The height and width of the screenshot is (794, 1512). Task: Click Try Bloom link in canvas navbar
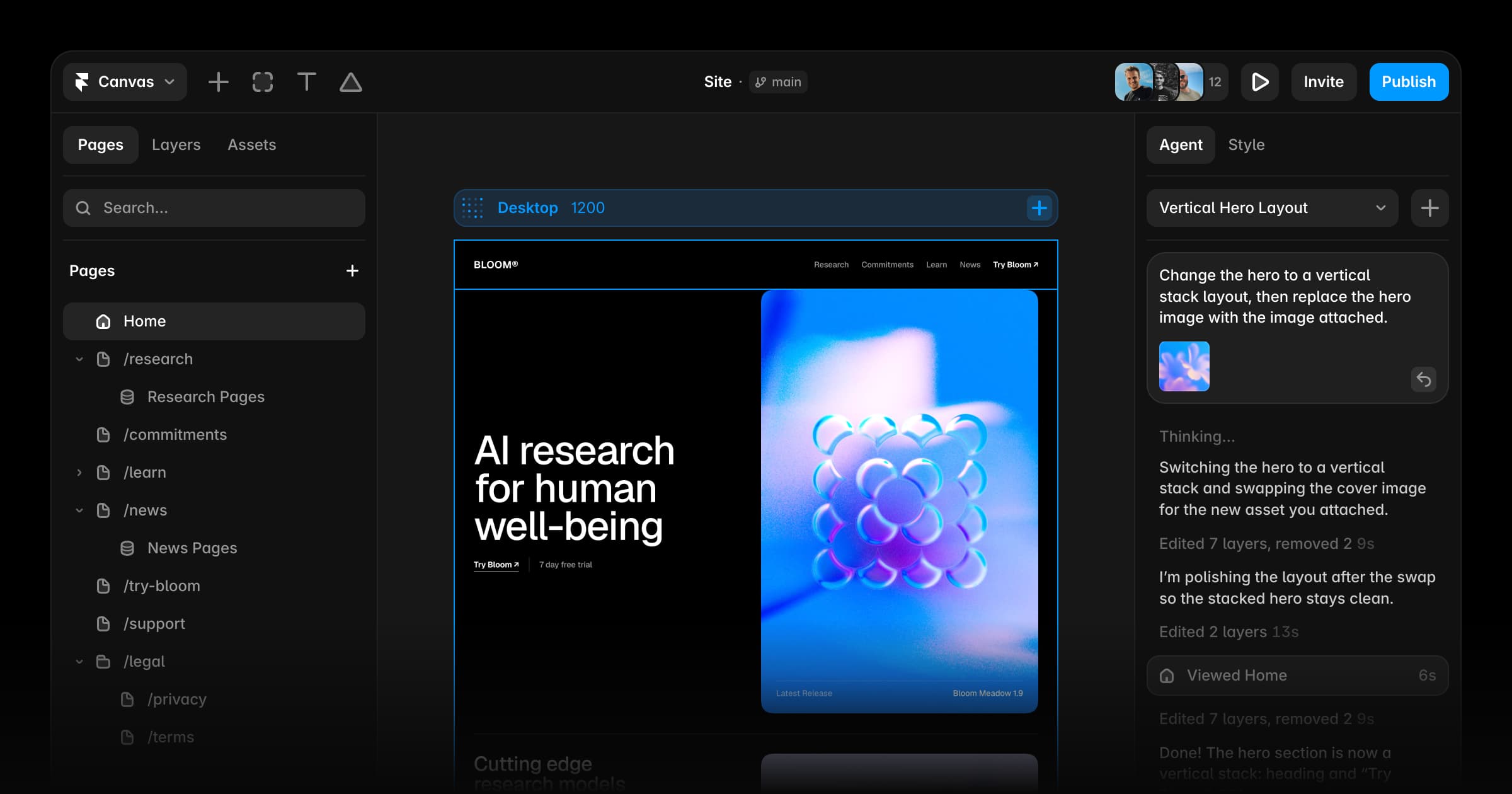coord(1016,265)
